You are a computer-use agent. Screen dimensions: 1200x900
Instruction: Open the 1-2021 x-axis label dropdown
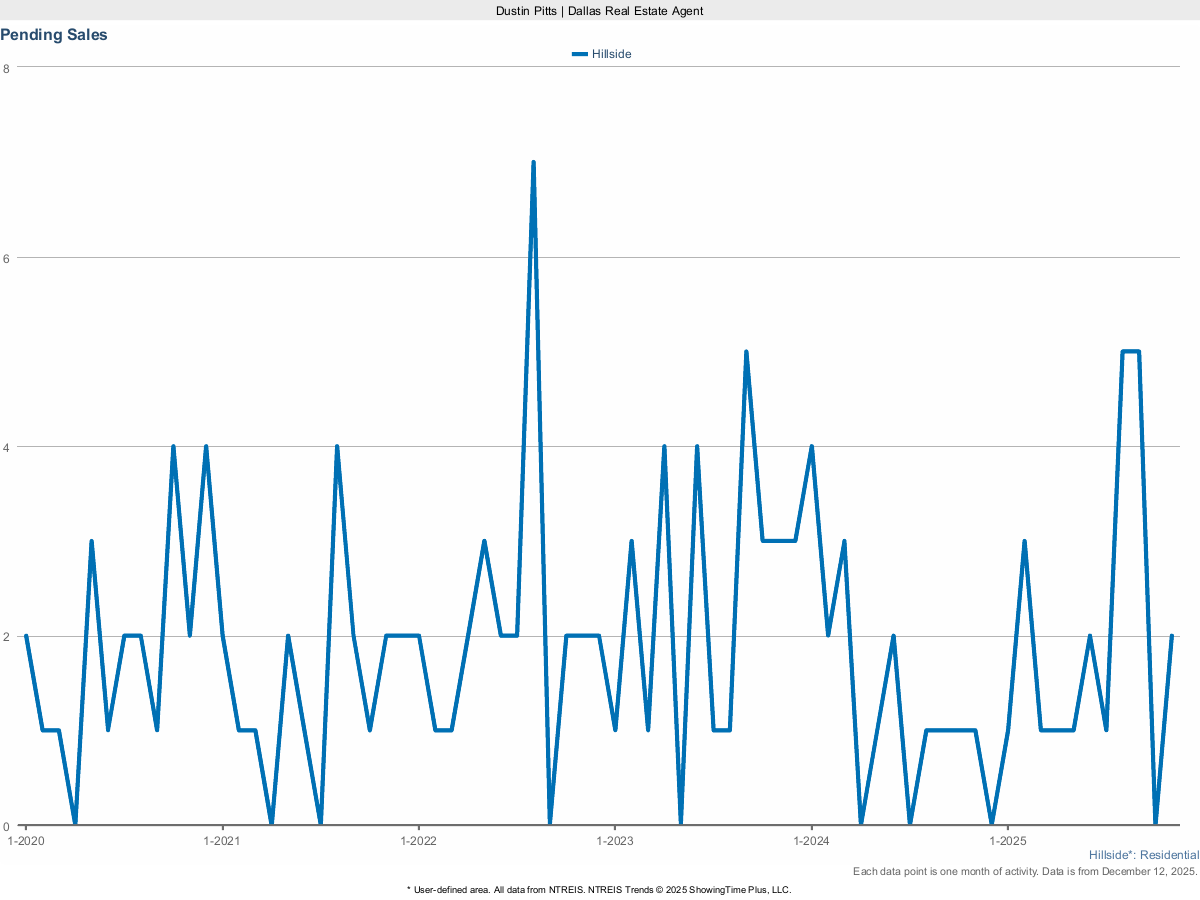click(x=222, y=841)
